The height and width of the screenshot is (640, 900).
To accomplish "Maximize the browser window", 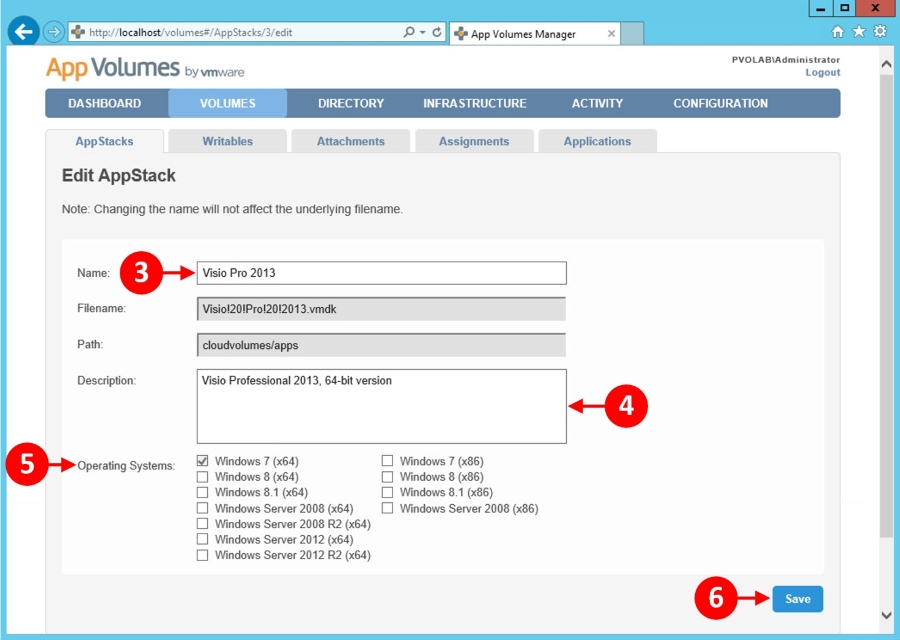I will point(844,8).
